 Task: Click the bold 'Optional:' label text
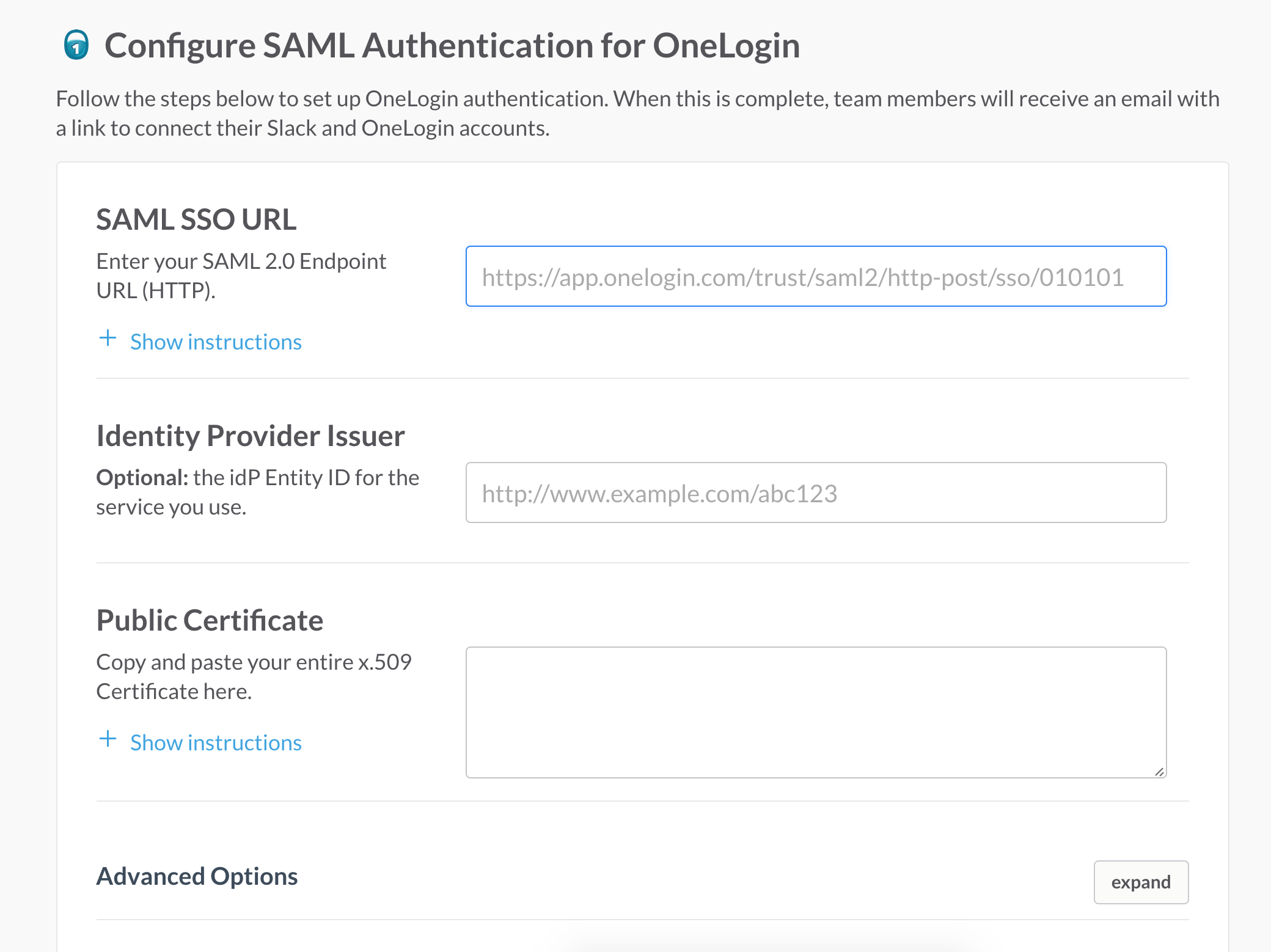pos(142,477)
